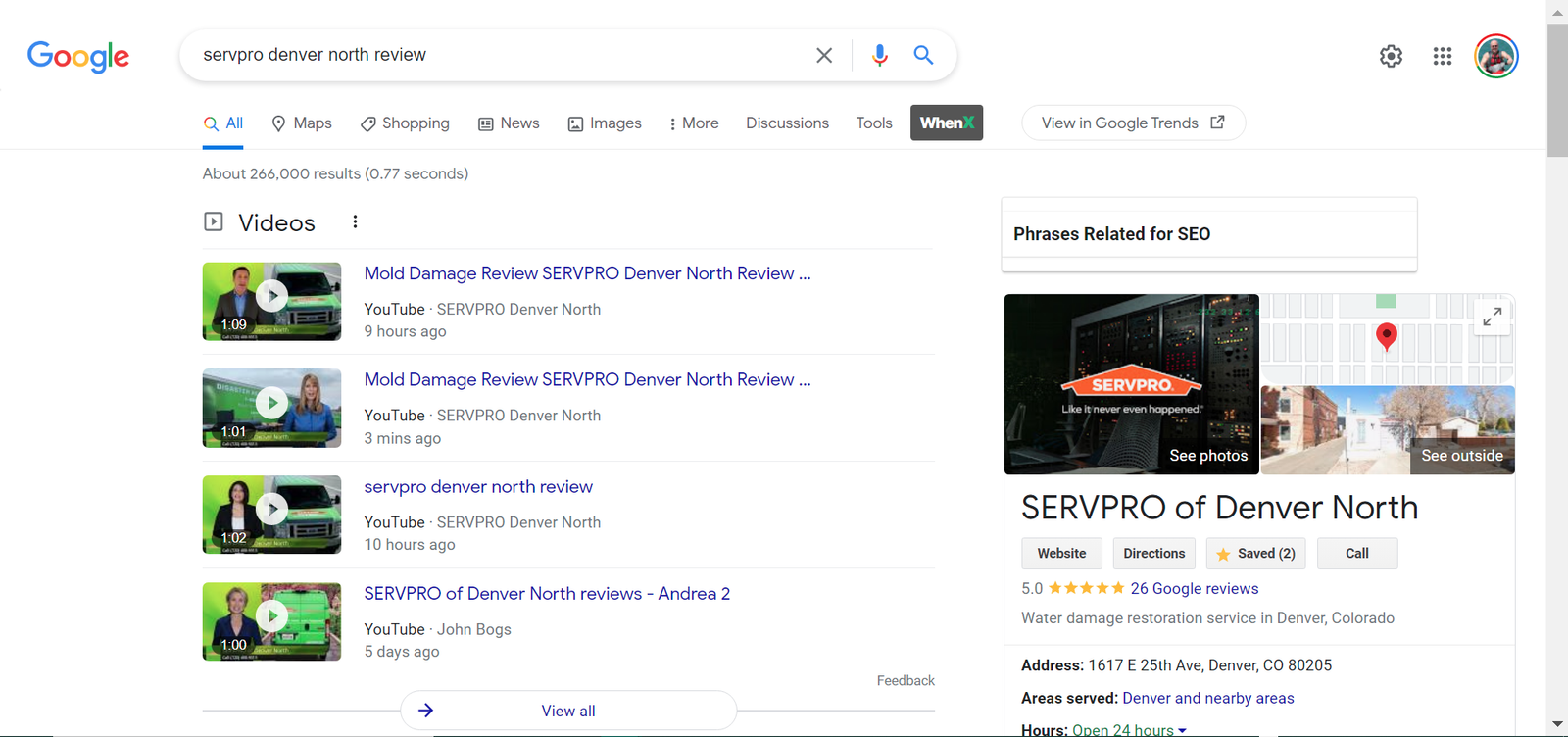Open the 26 Google reviews link
1568x737 pixels.
1195,589
